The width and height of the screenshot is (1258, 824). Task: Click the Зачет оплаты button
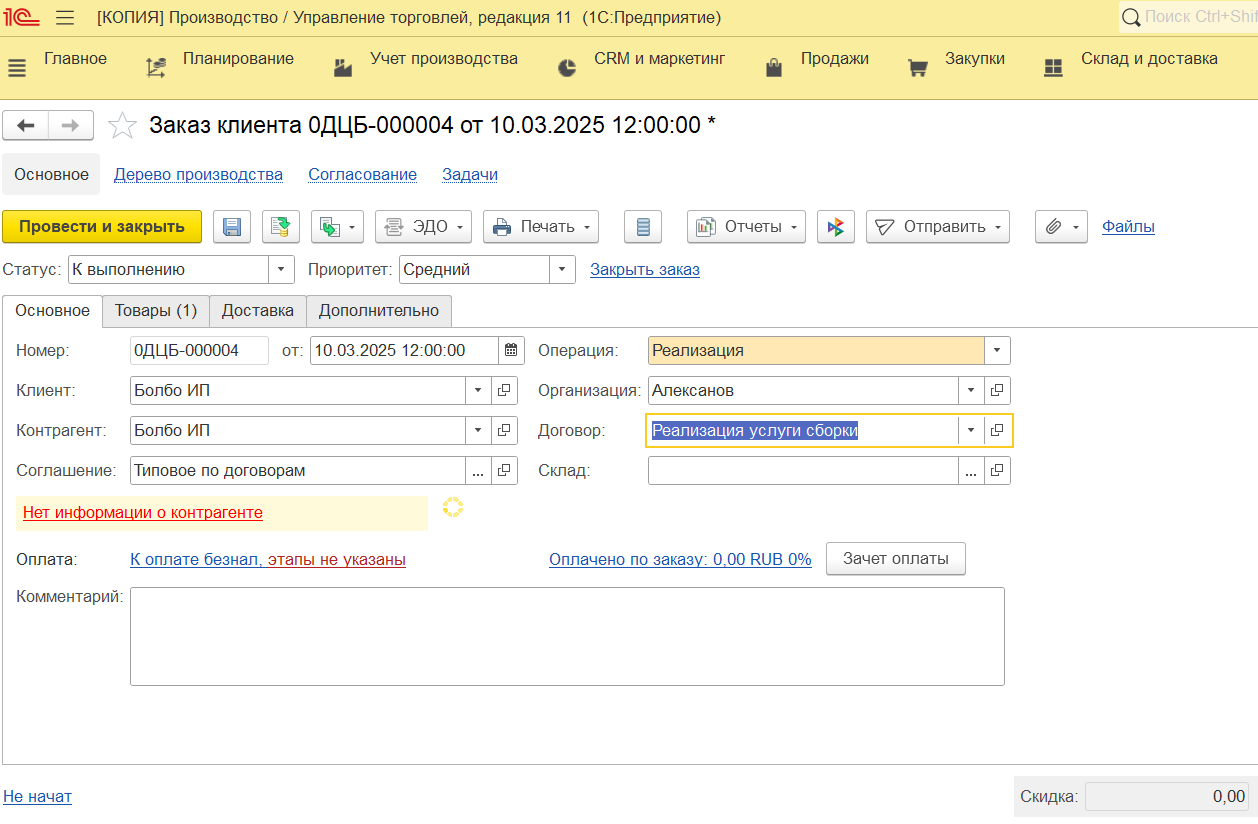pos(895,559)
